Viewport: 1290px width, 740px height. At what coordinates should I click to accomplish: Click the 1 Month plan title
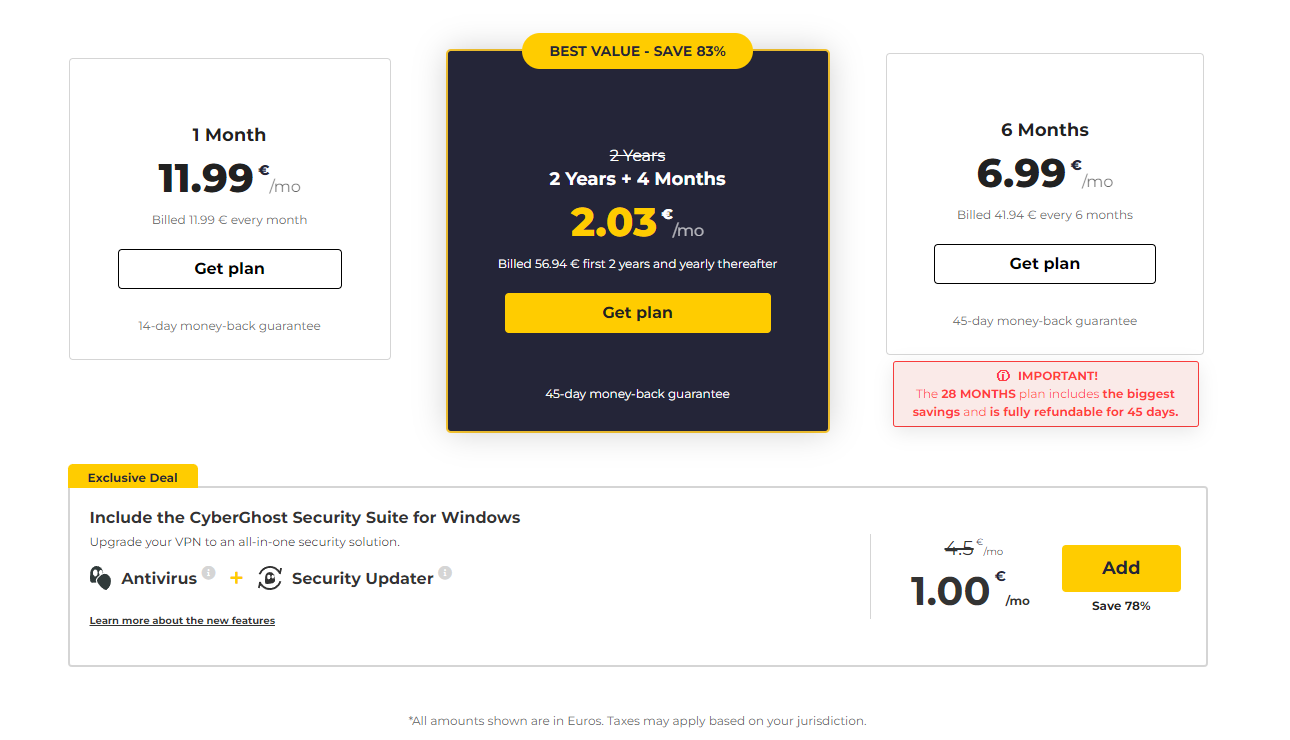229,135
